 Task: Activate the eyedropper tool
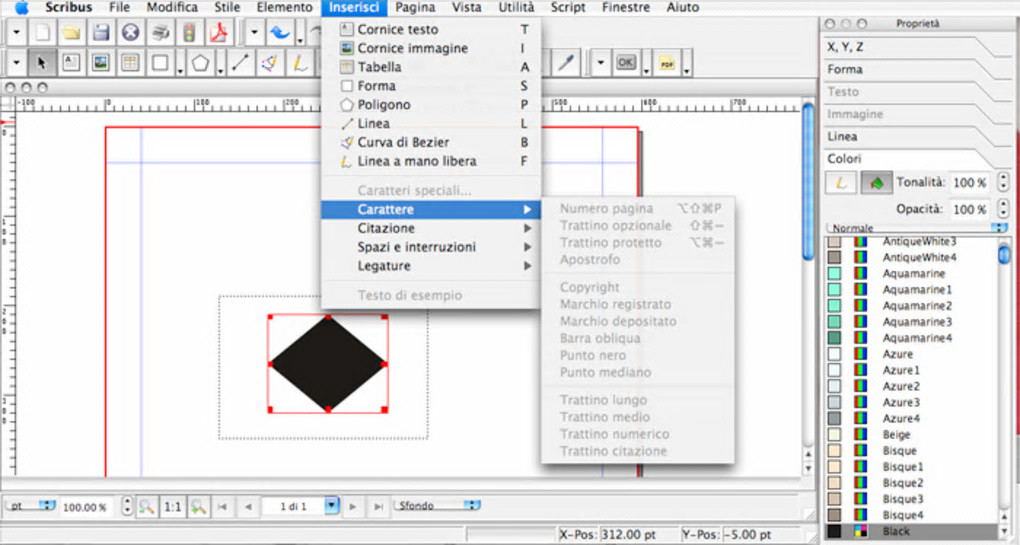point(566,63)
